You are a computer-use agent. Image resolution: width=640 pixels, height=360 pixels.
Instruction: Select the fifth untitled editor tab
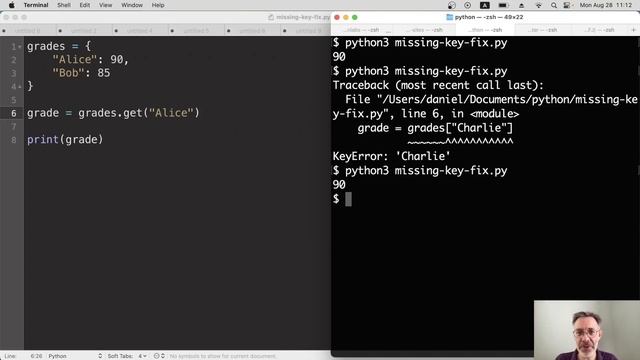[x=252, y=31]
